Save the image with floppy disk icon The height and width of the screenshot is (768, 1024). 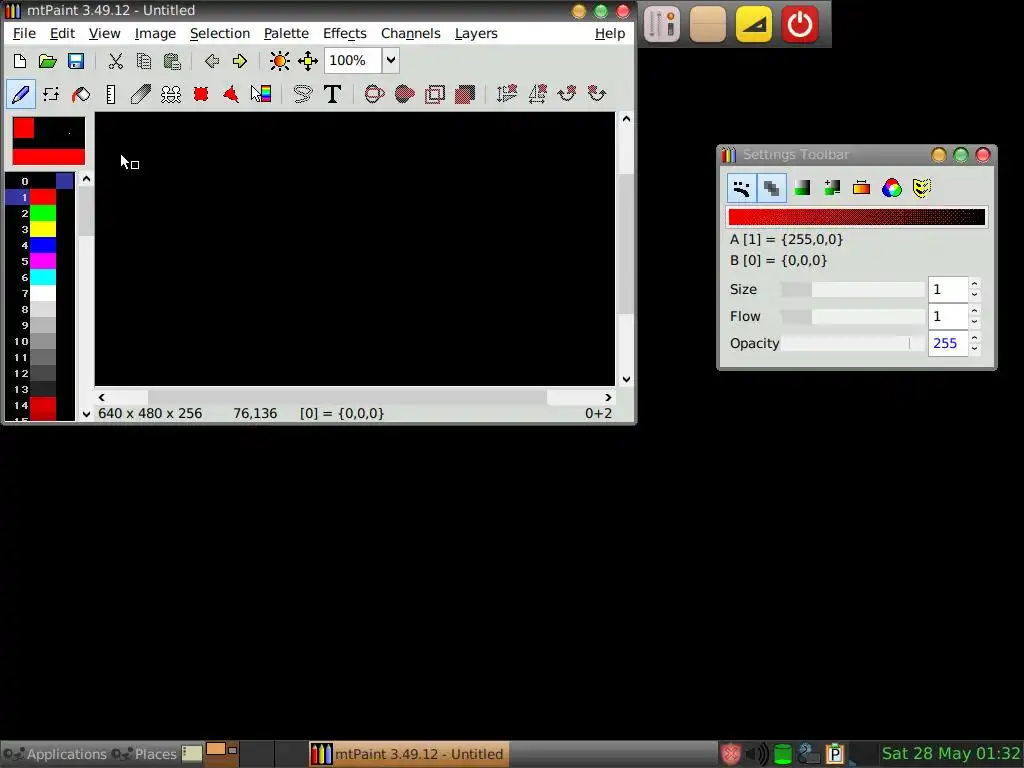pyautogui.click(x=76, y=61)
